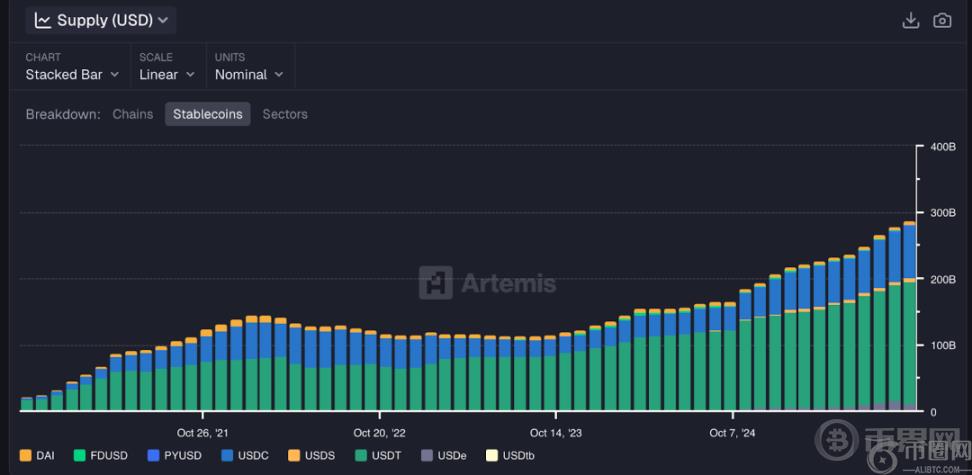Expand the Stacked Bar chart type dropdown
972x475 pixels.
click(x=72, y=74)
